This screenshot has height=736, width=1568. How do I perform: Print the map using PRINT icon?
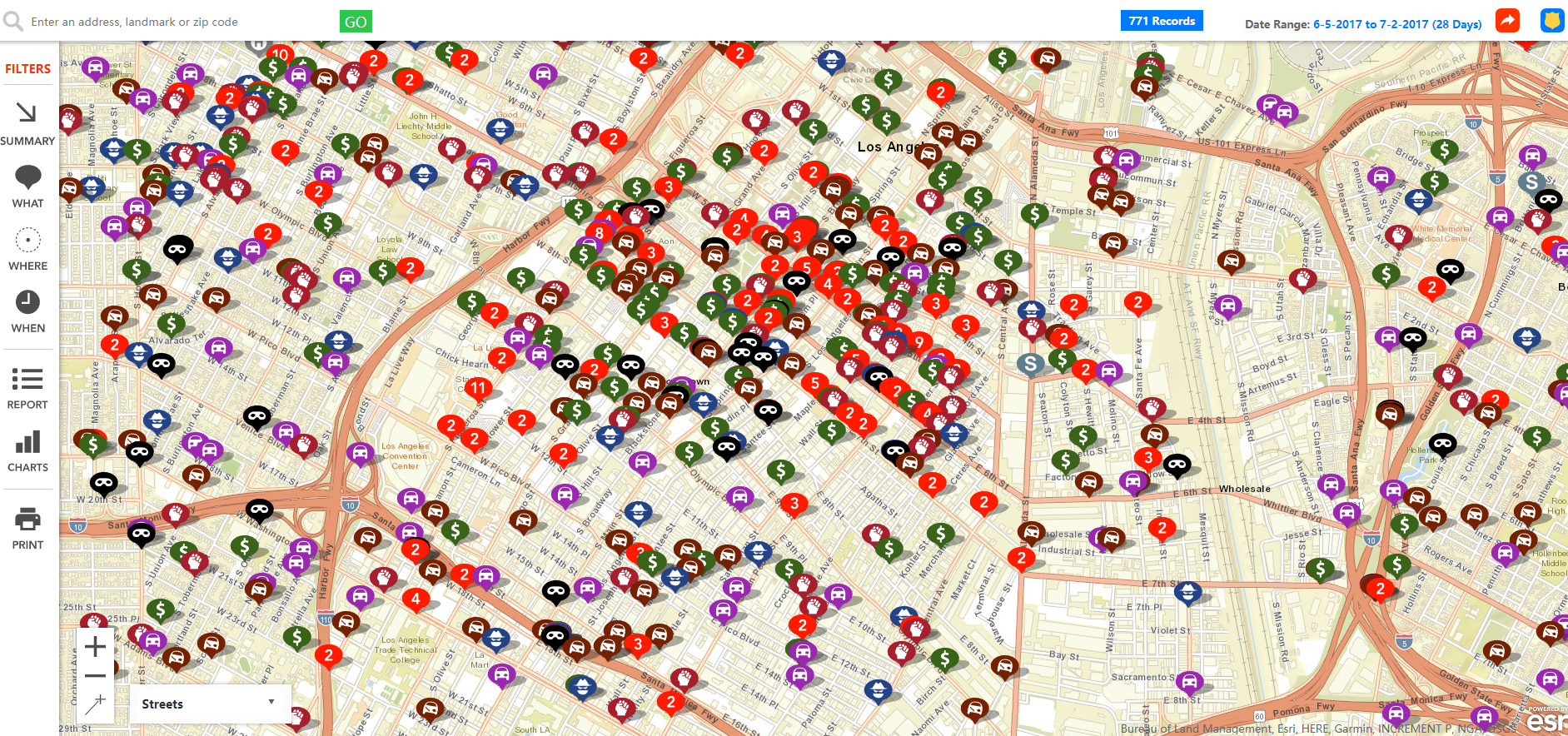[x=27, y=528]
